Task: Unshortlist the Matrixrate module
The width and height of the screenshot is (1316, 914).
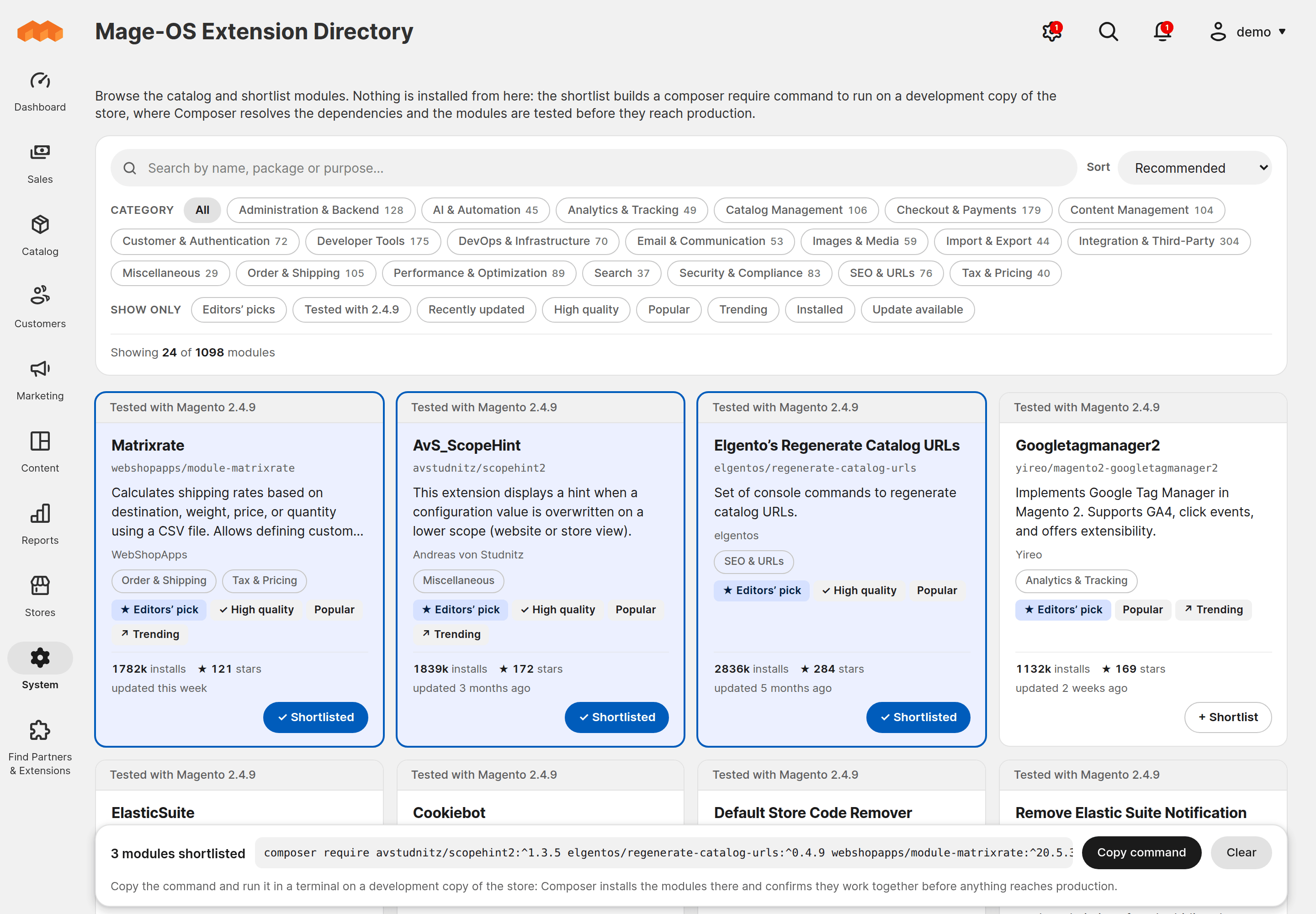Action: 316,717
